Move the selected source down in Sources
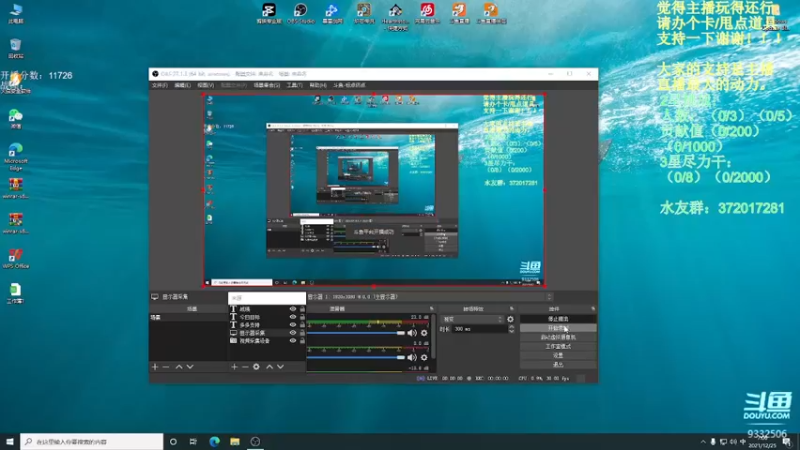This screenshot has height=450, width=800. 280,367
